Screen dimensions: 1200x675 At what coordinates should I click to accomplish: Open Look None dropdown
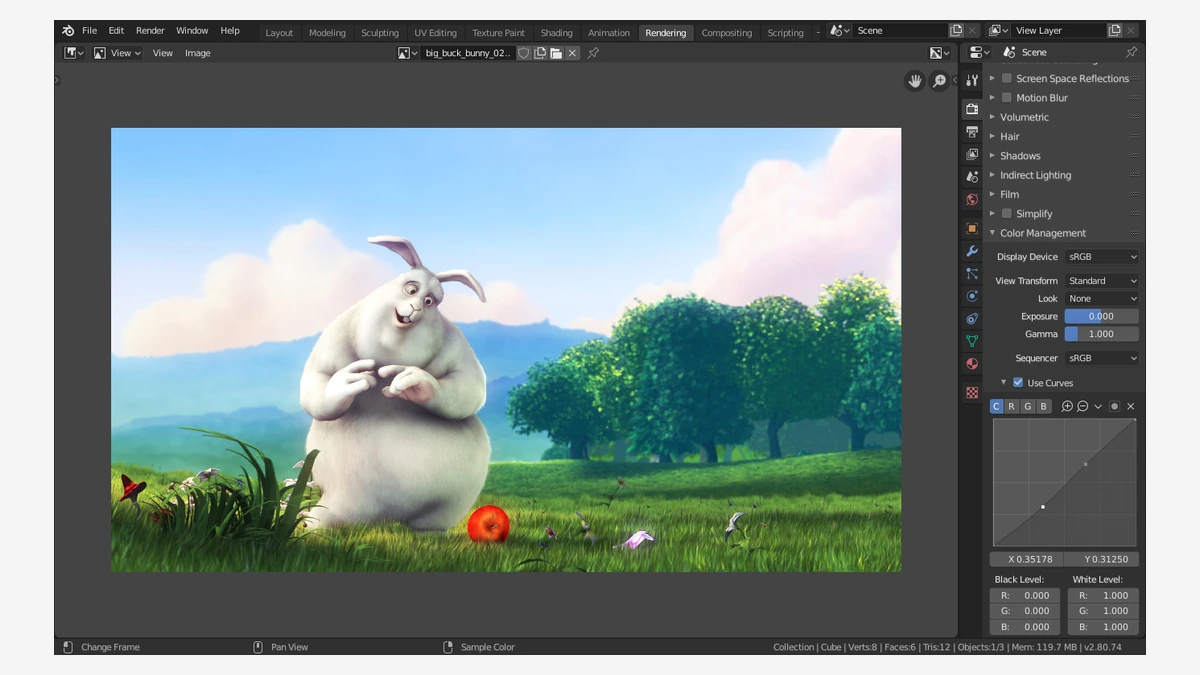1102,299
